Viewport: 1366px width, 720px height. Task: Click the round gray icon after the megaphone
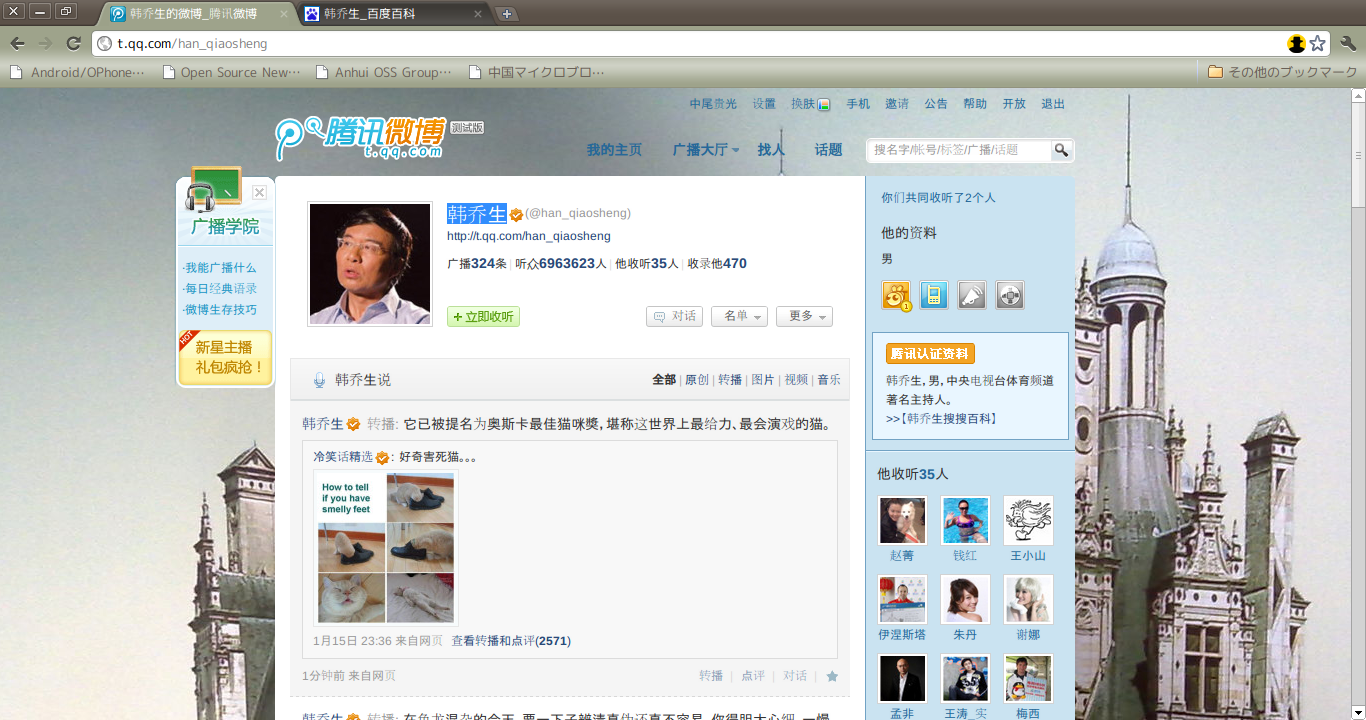pyautogui.click(x=1010, y=295)
